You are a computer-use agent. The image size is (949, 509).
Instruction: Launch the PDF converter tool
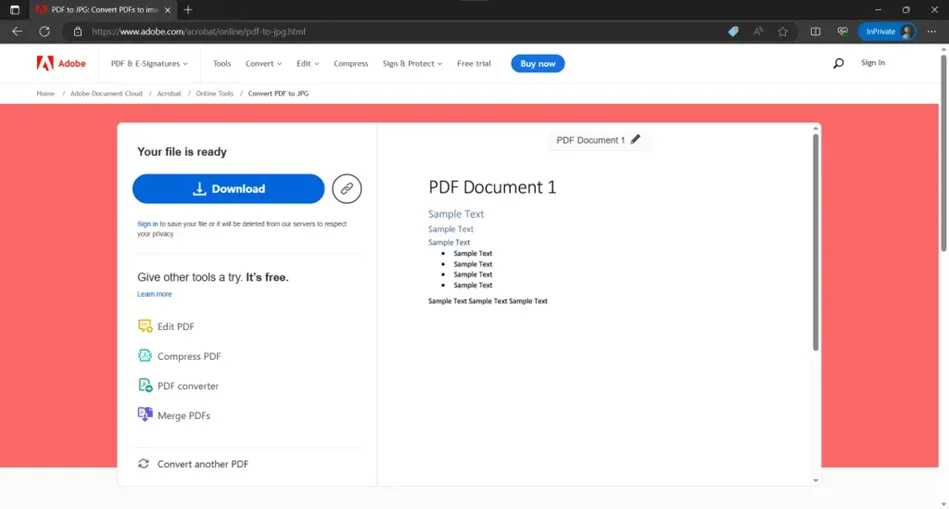(x=178, y=386)
